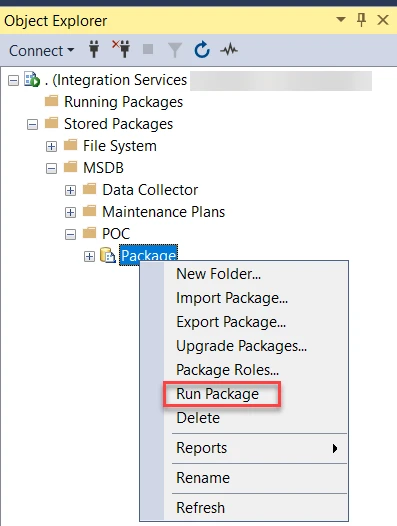This screenshot has width=397, height=526.
Task: Expand the Maintenance Plans node
Action: coord(70,212)
